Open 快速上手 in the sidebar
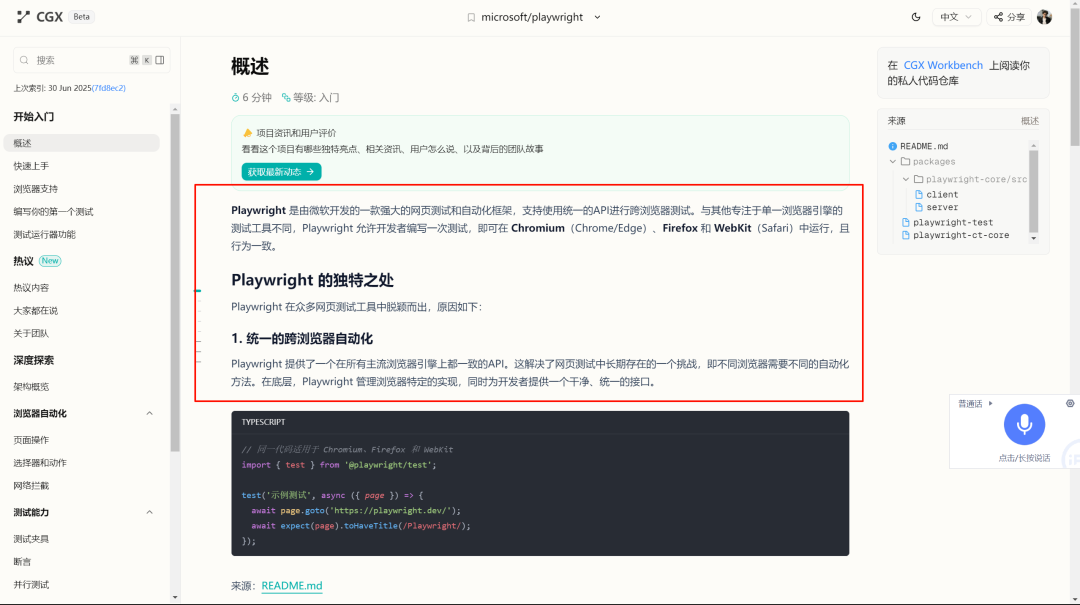This screenshot has height=605, width=1080. (31, 166)
